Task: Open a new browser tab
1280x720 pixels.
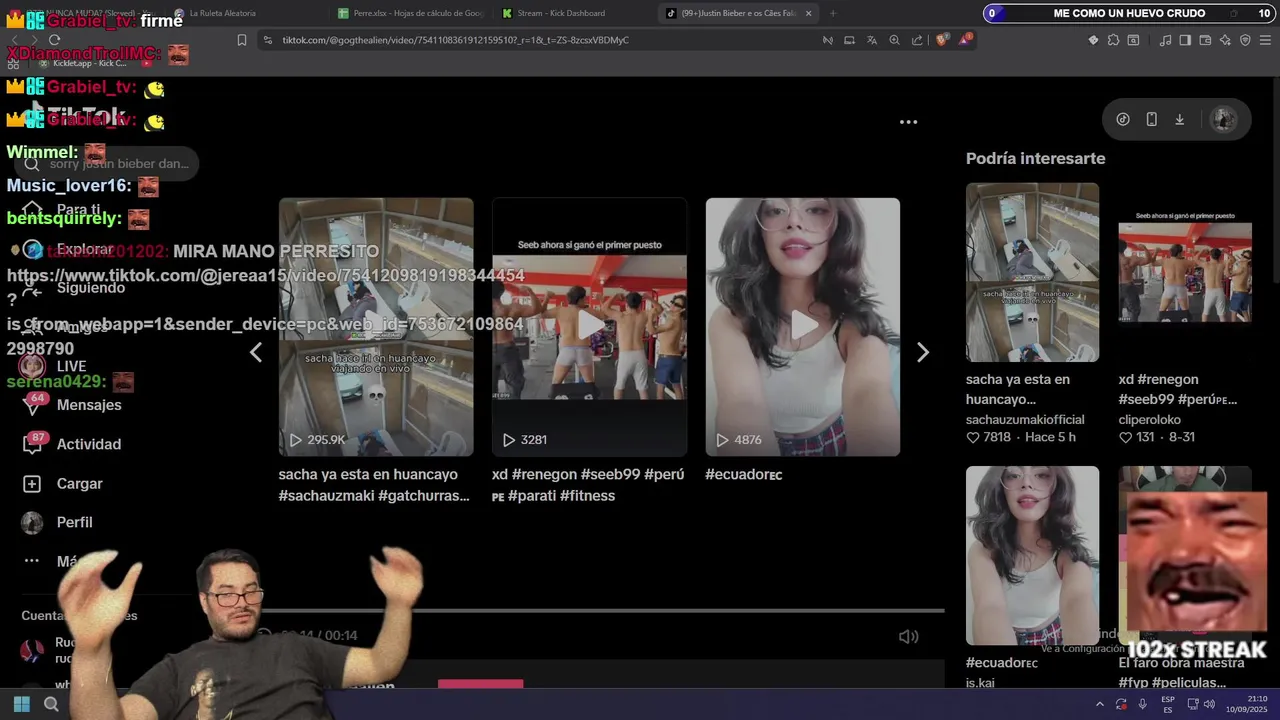Action: (833, 13)
